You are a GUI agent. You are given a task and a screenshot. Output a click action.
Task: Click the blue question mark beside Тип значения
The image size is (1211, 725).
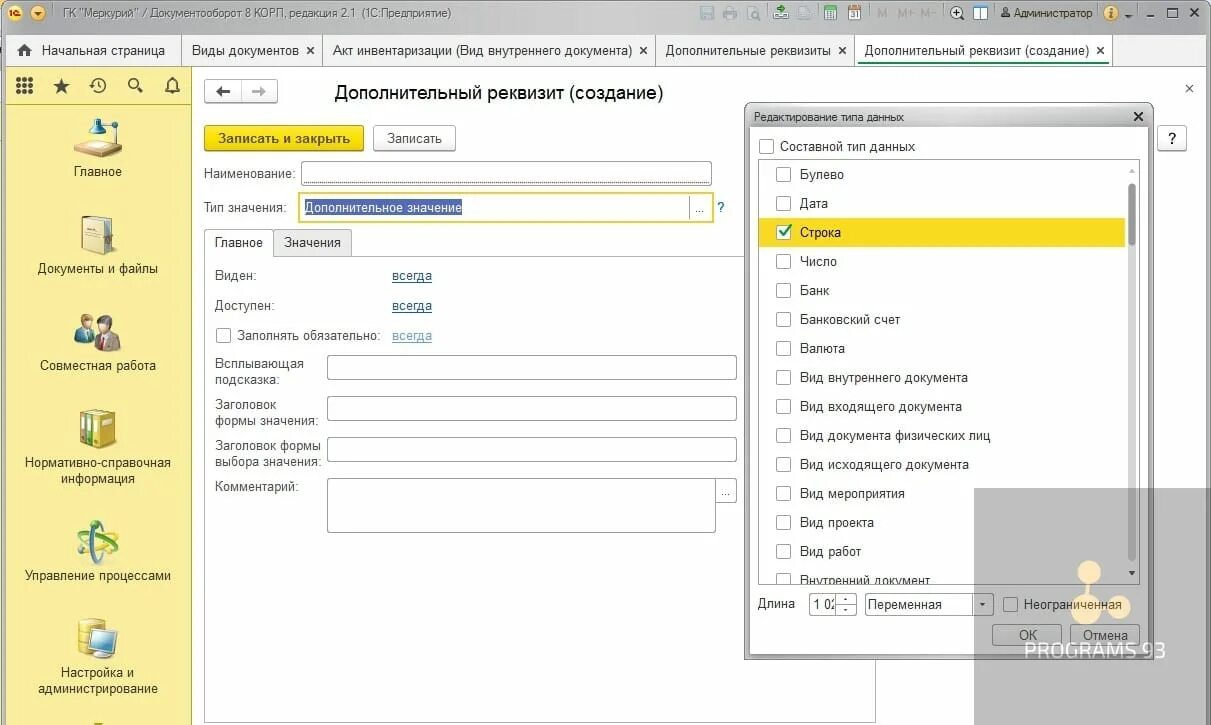point(721,208)
